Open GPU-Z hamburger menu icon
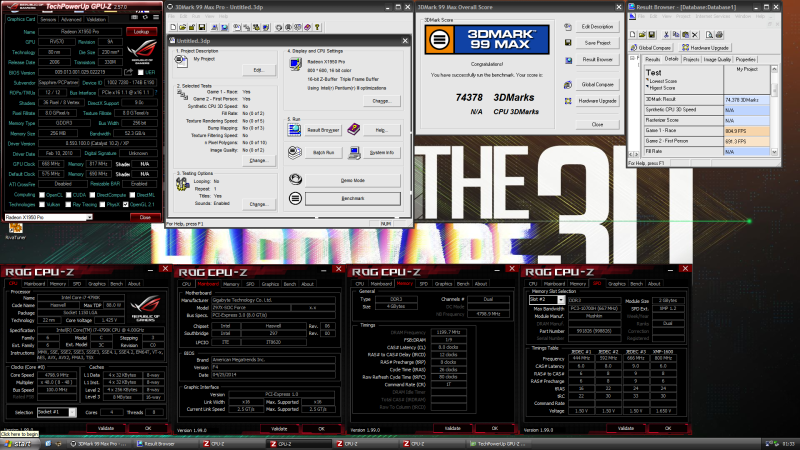 click(156, 17)
